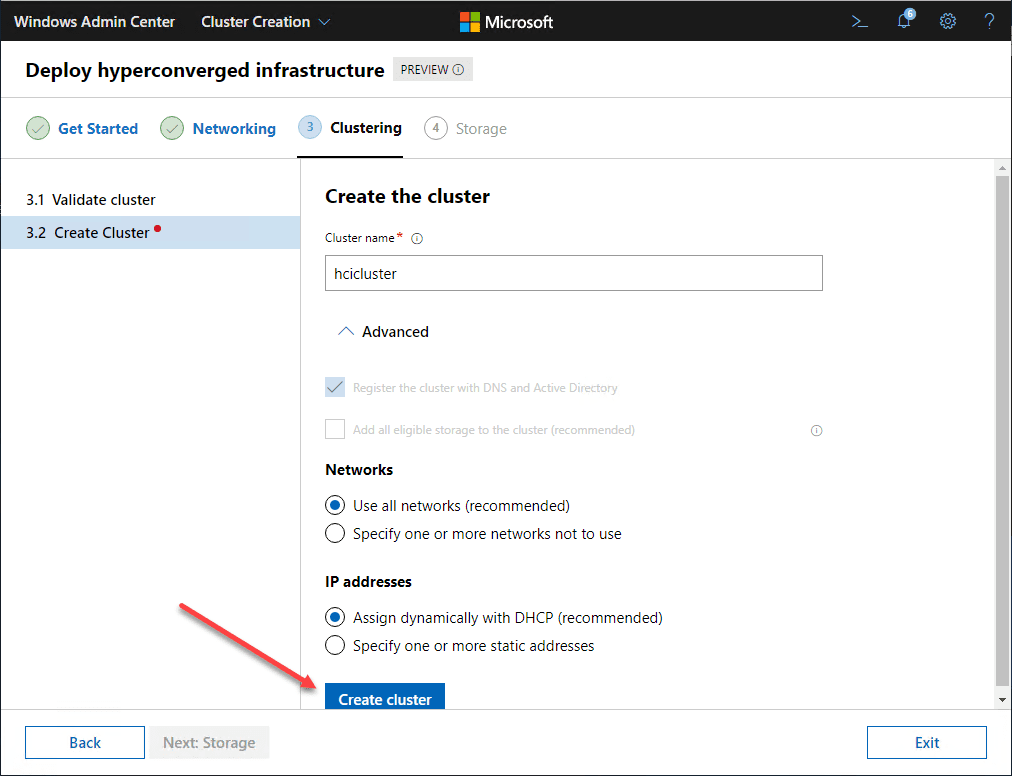Click the info icon next to eligible storage option
1012x776 pixels.
[x=816, y=429]
